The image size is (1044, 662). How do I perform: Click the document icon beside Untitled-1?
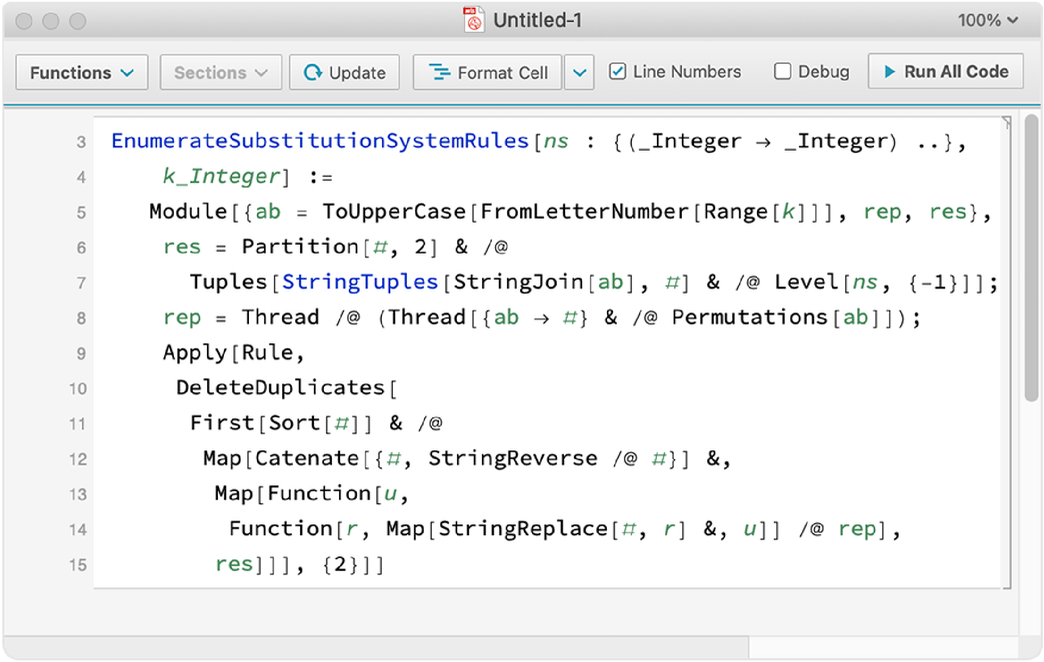click(x=473, y=20)
